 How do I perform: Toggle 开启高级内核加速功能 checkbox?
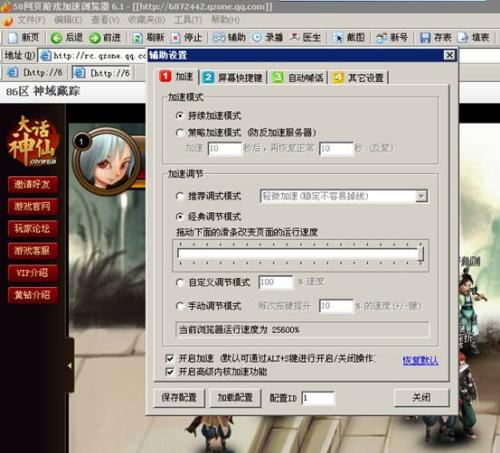pos(169,371)
